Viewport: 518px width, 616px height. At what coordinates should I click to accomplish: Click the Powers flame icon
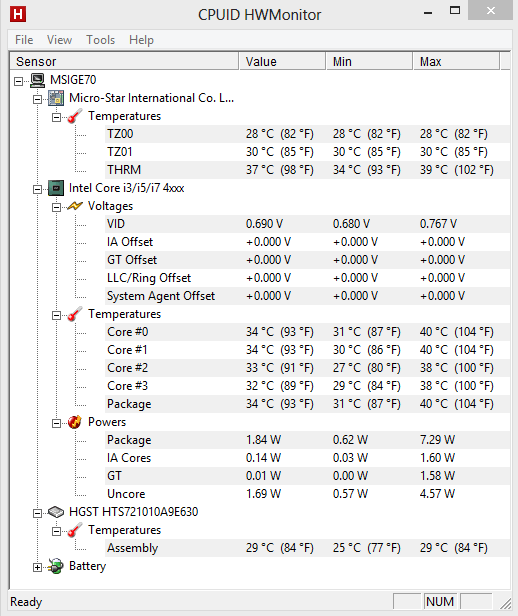(x=75, y=422)
